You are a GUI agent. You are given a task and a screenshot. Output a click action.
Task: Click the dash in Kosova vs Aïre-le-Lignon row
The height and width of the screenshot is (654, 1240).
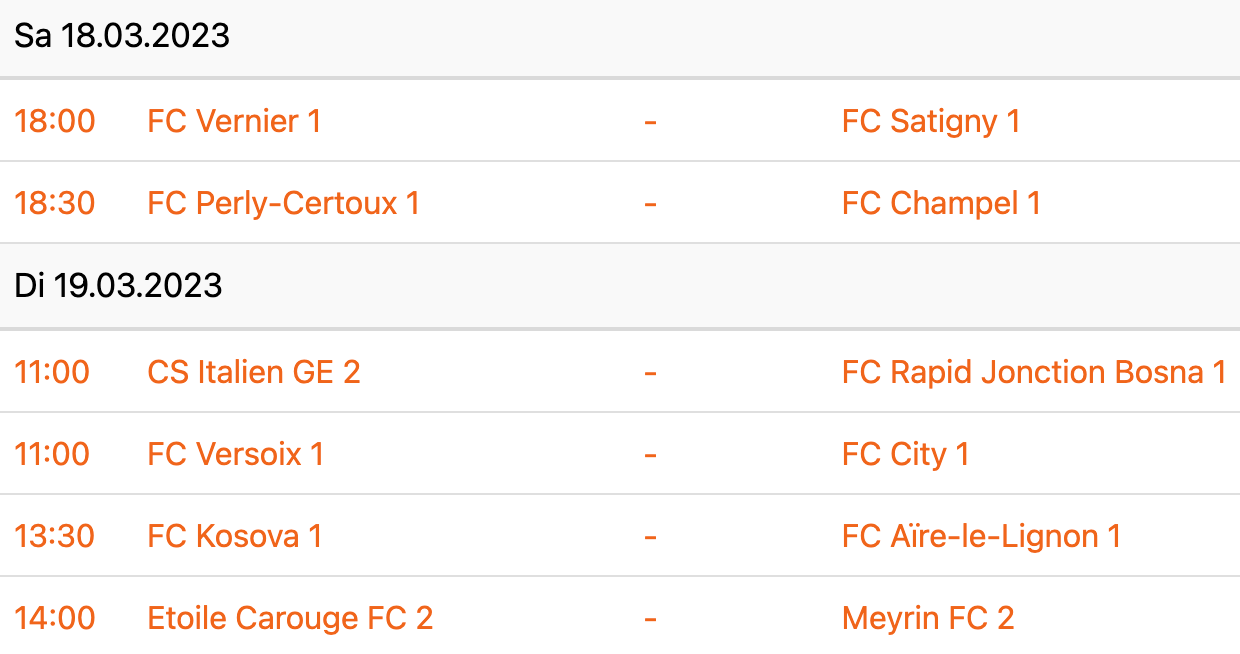[x=650, y=536]
